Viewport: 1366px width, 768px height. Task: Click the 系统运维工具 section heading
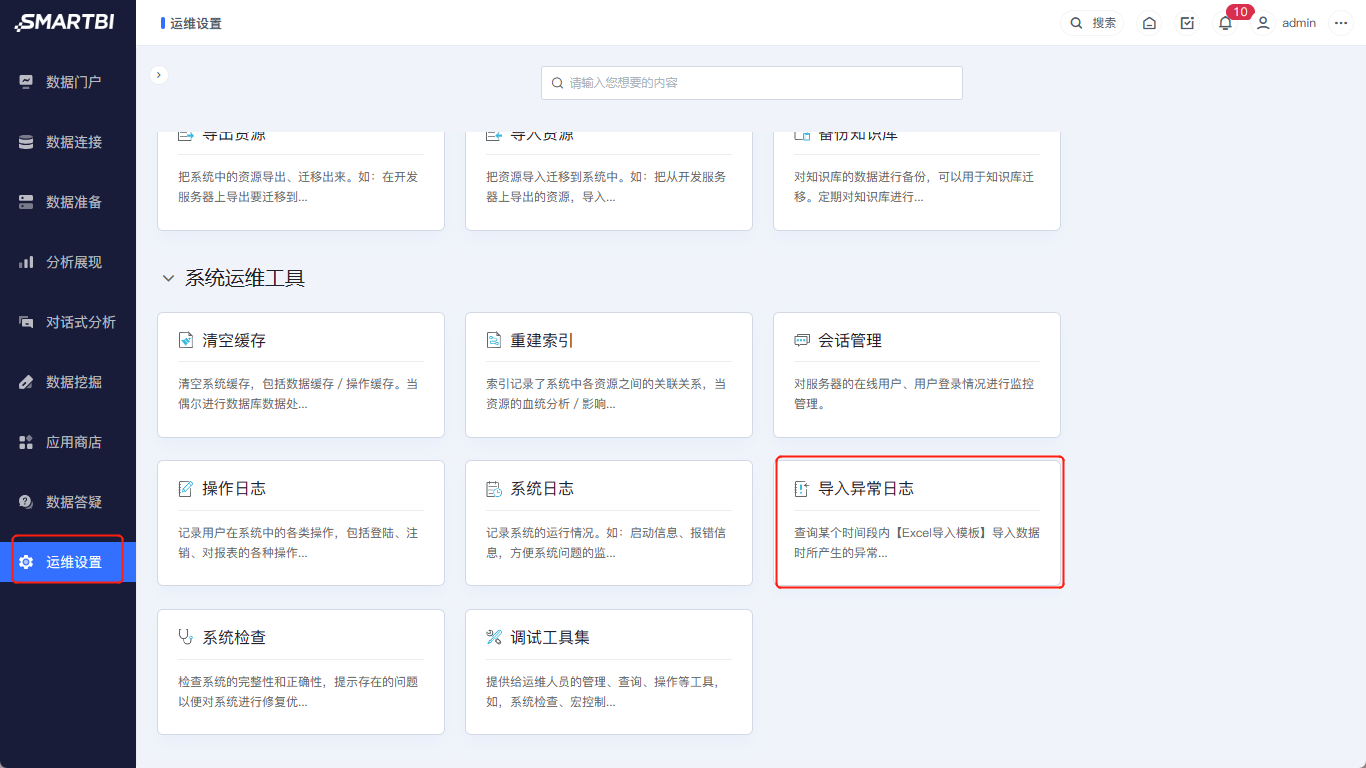click(x=245, y=278)
